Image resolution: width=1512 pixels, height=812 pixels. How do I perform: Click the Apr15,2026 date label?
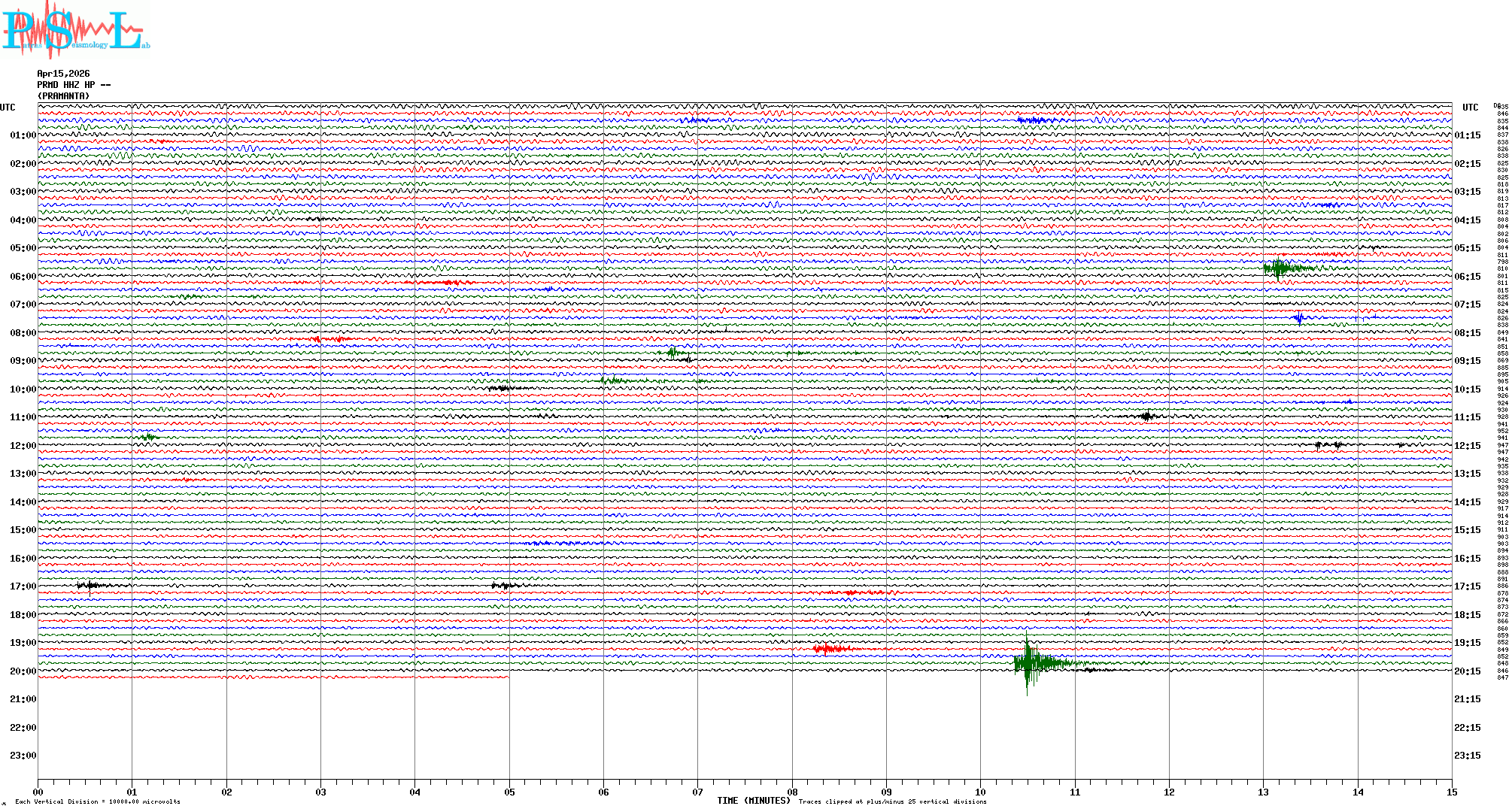tap(63, 74)
